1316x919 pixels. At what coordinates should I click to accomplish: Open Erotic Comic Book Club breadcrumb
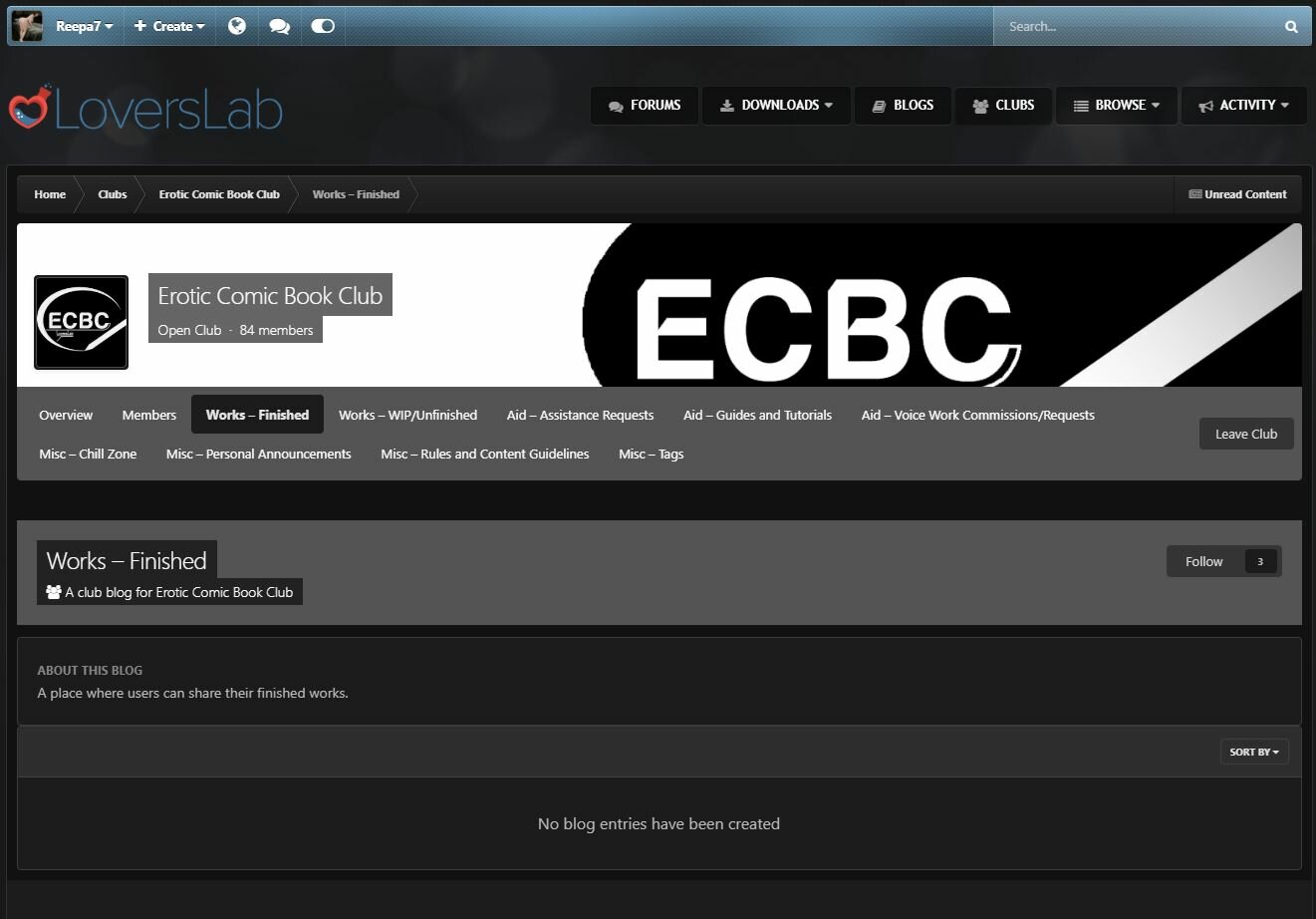219,194
